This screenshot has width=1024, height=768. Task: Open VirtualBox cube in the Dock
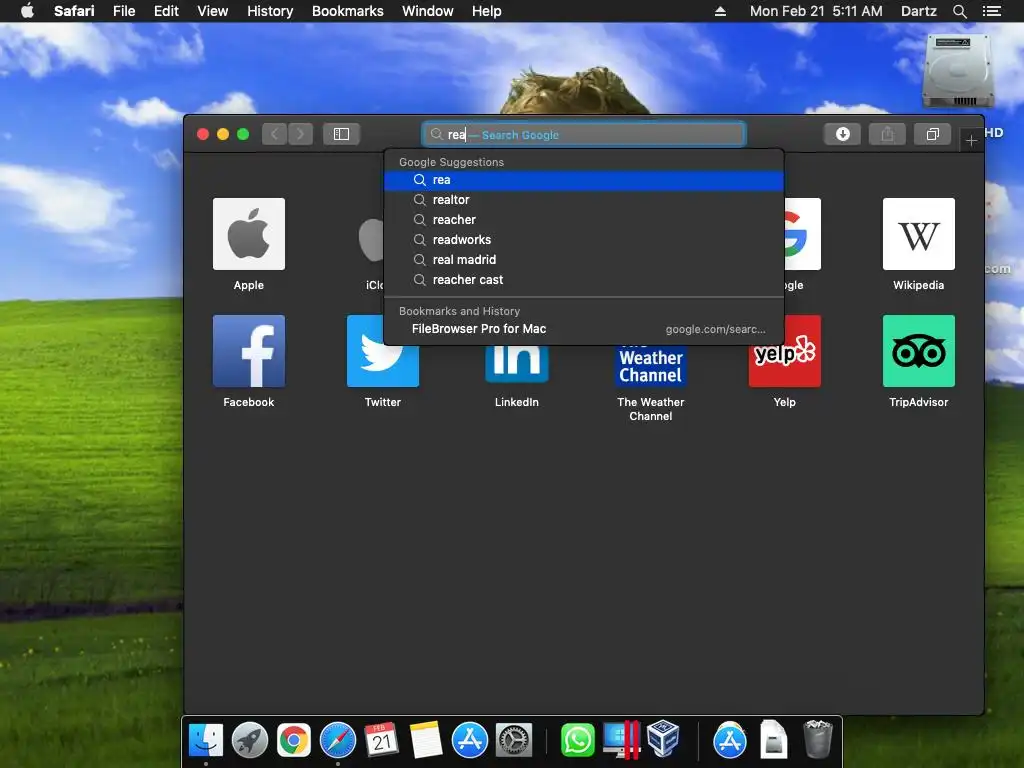(x=664, y=739)
